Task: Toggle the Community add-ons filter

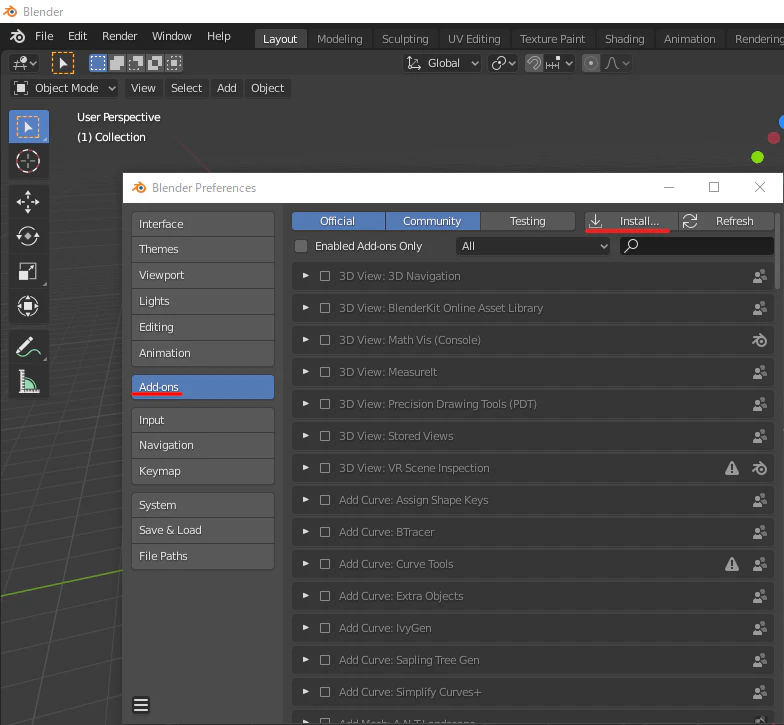Action: 432,221
